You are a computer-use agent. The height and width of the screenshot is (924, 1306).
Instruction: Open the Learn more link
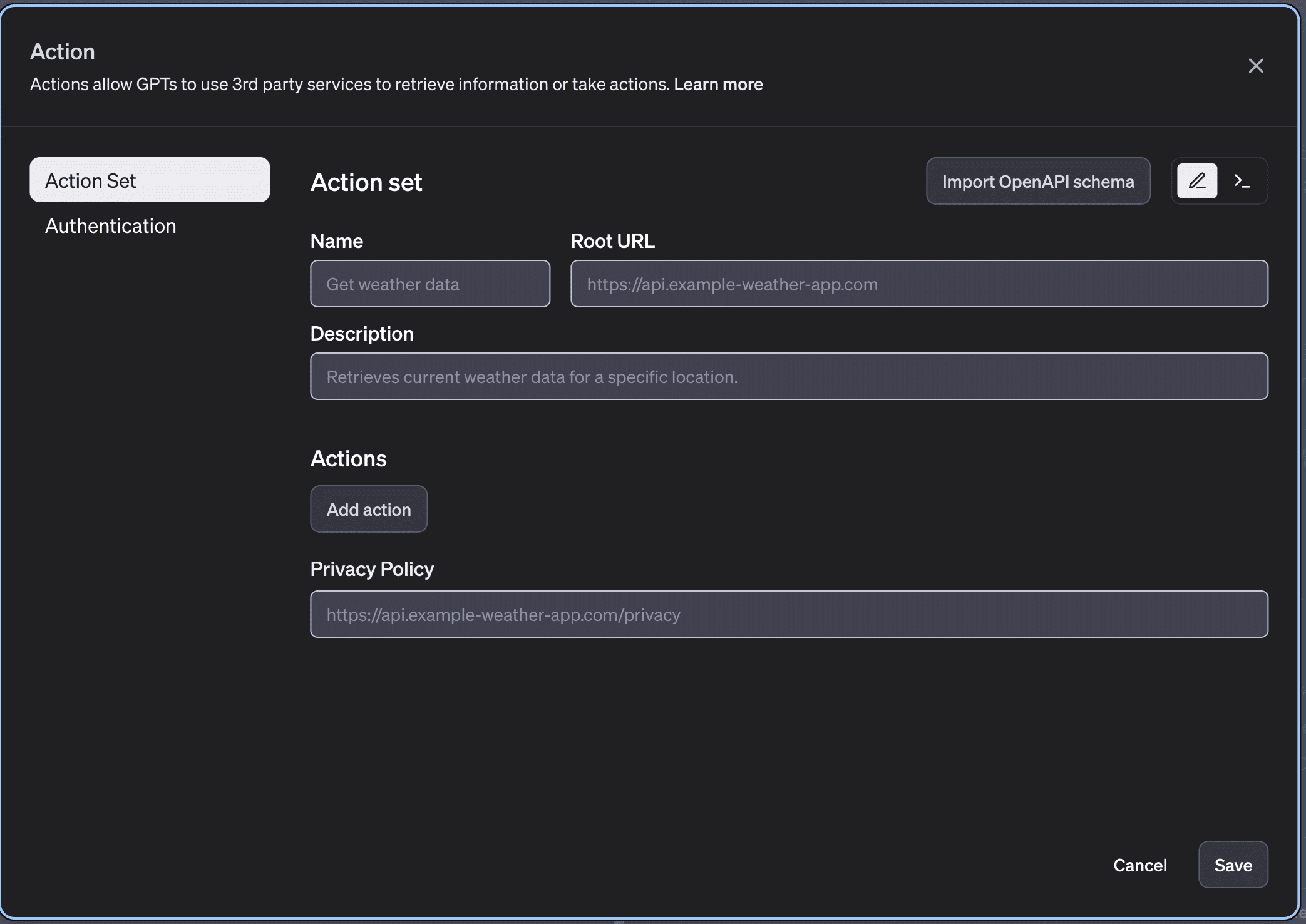point(718,84)
